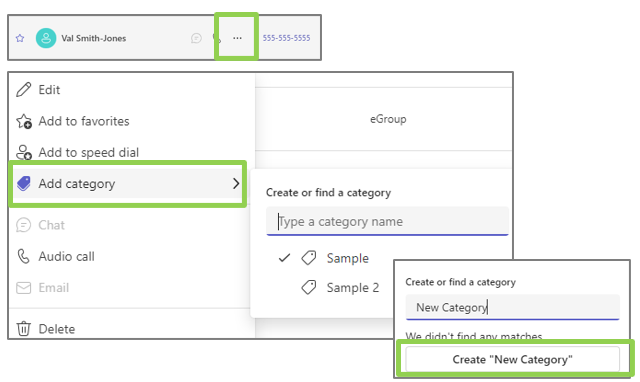This screenshot has height=382, width=640.
Task: Open Val Smith-Jones profile avatar
Action: pyautogui.click(x=46, y=38)
